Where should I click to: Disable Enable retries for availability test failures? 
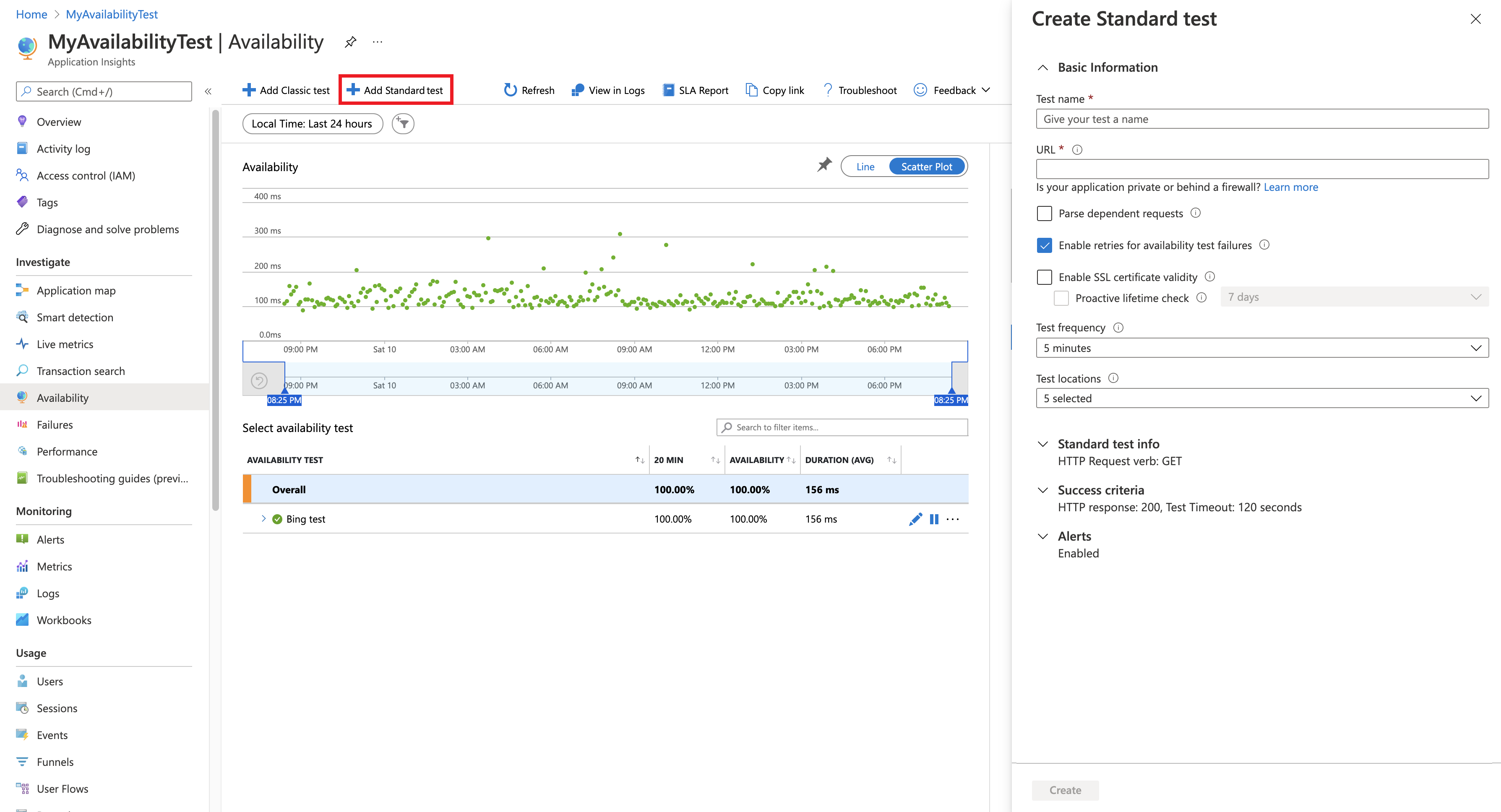coord(1044,245)
